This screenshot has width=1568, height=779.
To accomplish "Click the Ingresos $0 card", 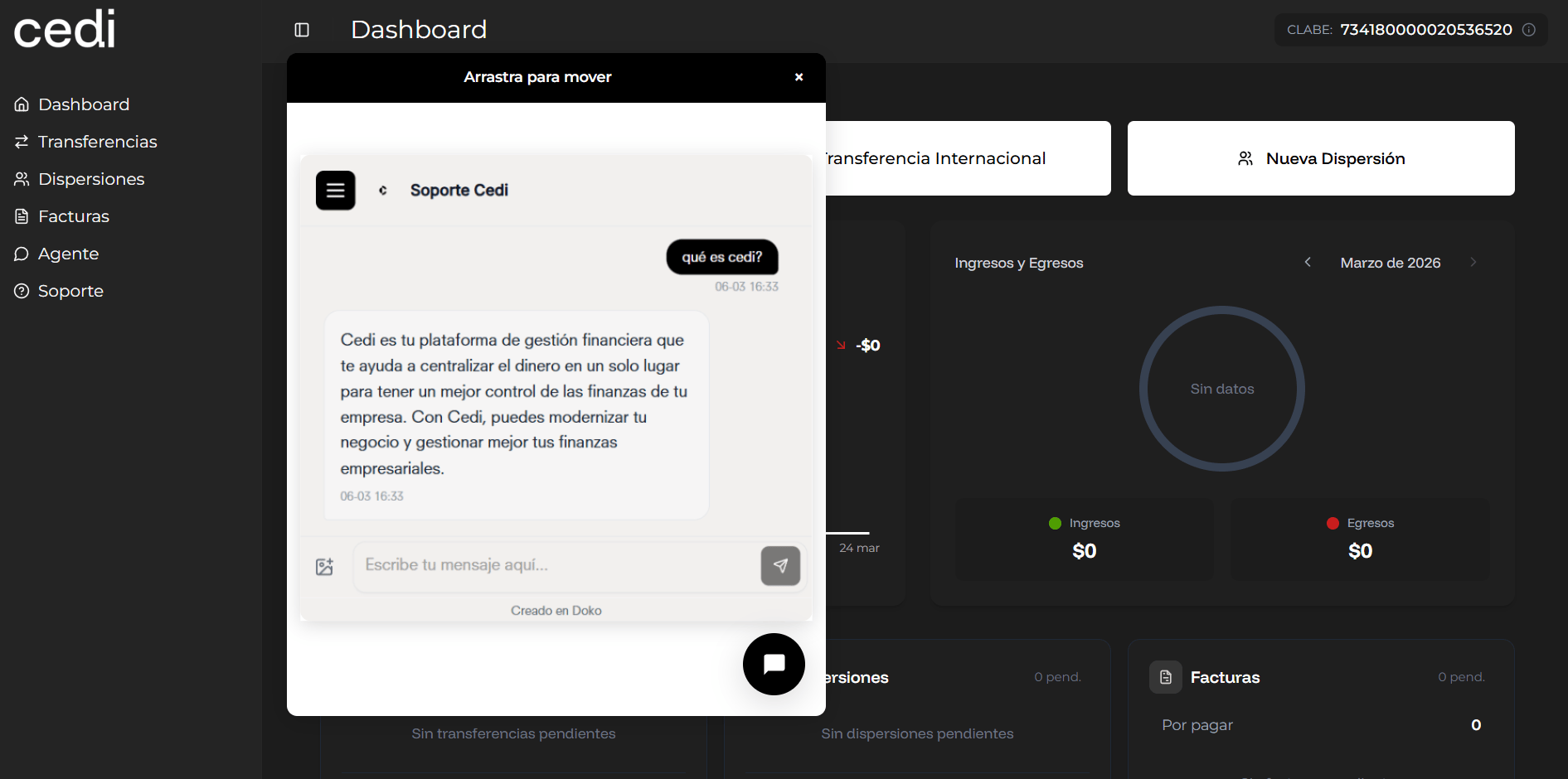I will [x=1085, y=539].
